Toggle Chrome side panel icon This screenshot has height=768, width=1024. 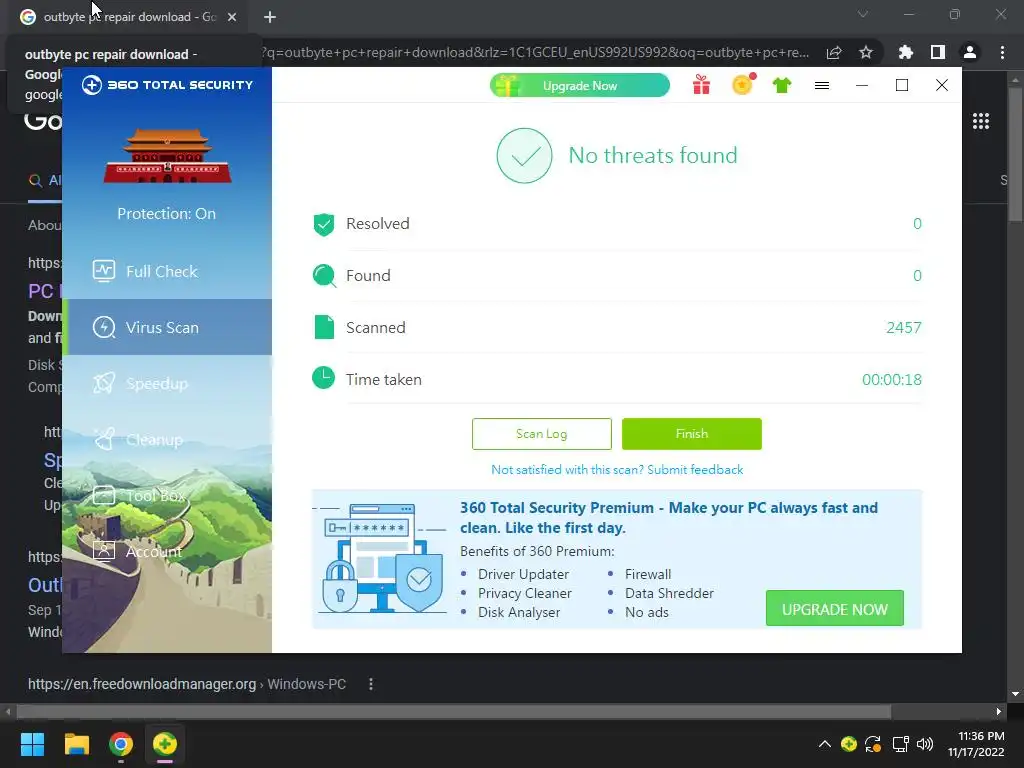point(938,52)
